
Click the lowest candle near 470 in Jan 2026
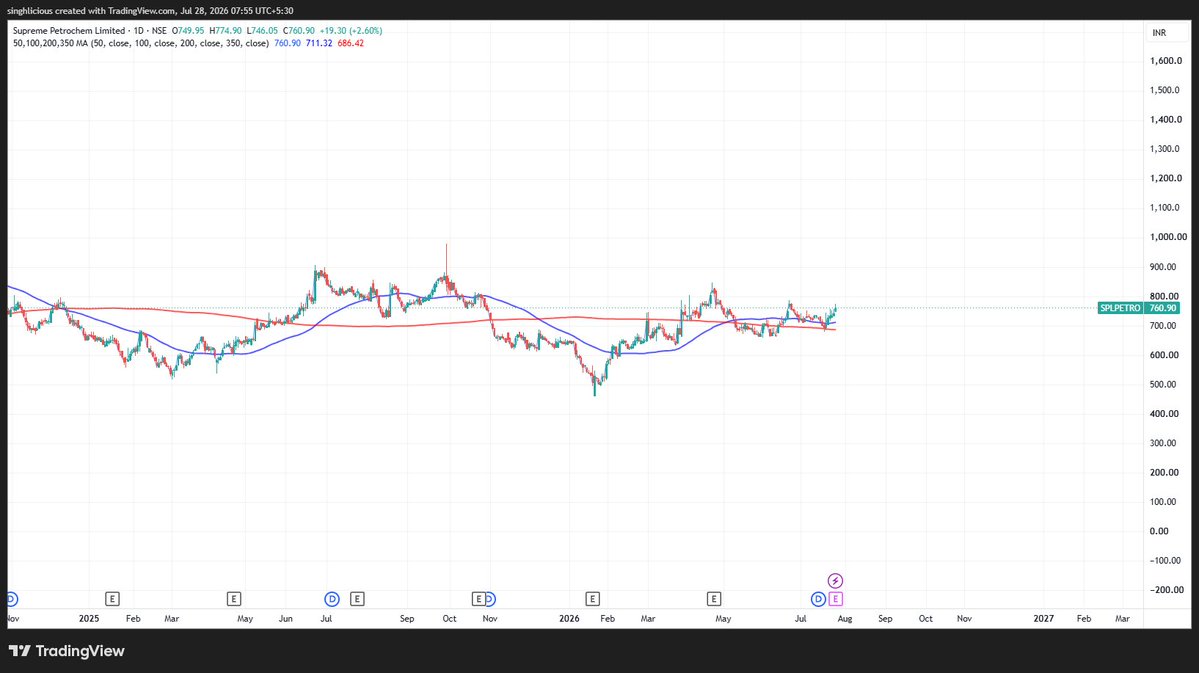[x=595, y=383]
